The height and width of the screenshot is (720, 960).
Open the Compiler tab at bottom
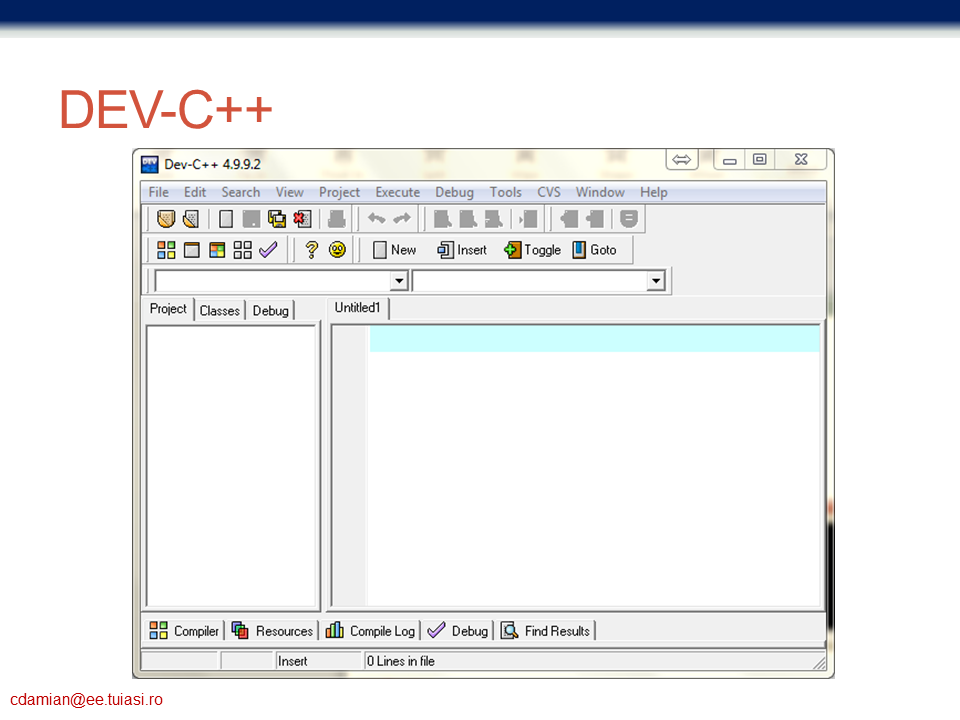(184, 631)
